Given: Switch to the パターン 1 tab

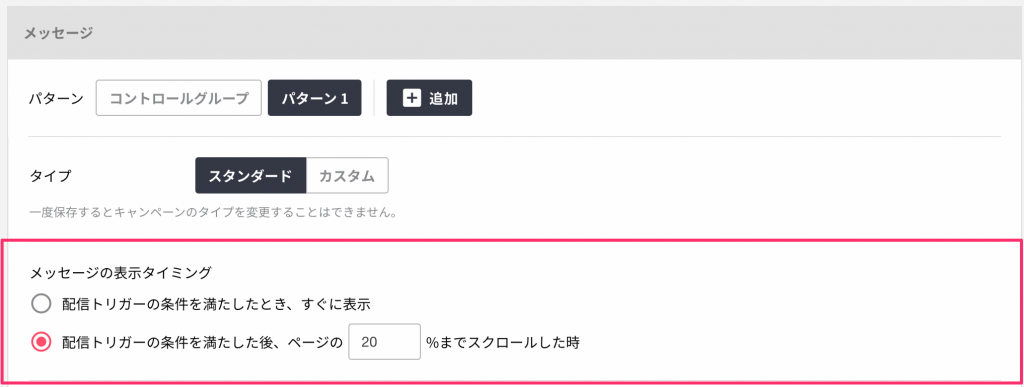Looking at the screenshot, I should click(x=315, y=98).
